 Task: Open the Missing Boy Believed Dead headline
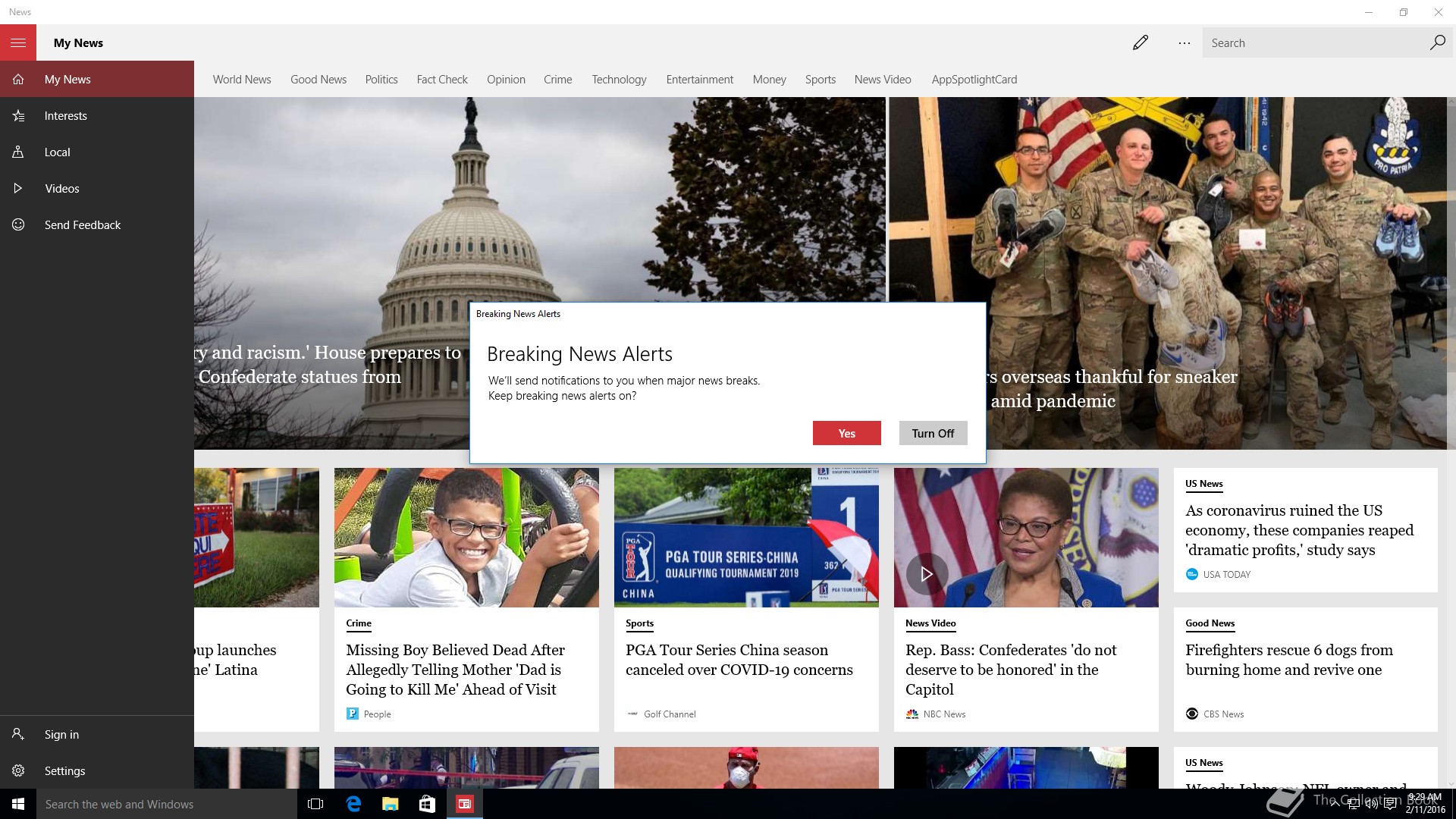pos(455,670)
